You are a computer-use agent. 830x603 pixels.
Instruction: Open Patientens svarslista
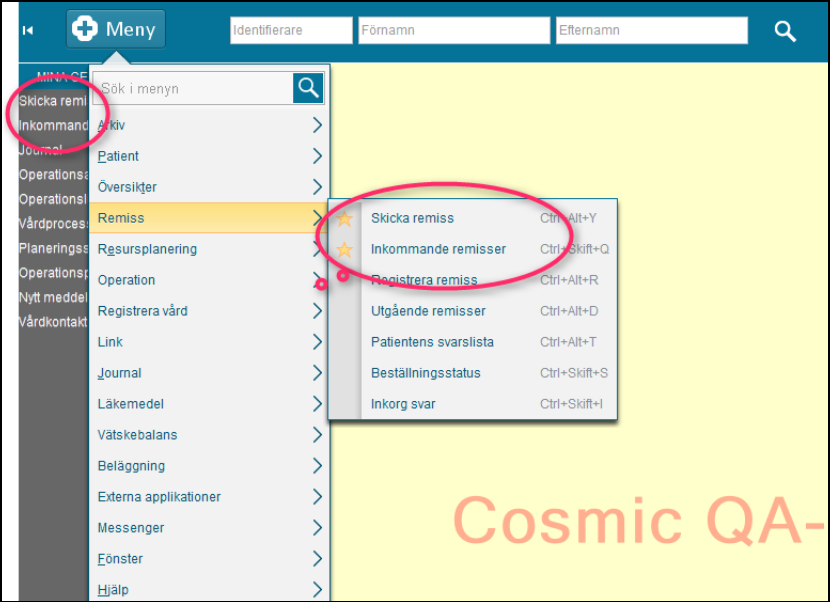pos(432,342)
